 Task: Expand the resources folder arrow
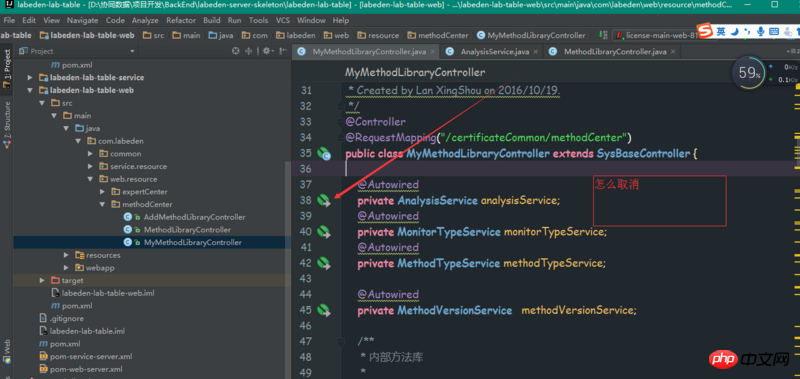66,255
